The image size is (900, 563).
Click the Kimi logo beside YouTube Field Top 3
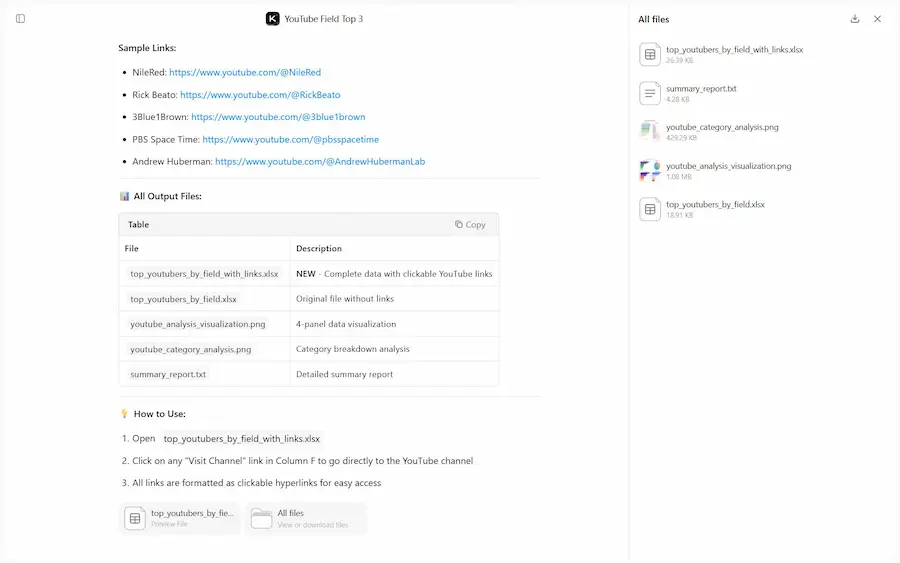click(273, 19)
